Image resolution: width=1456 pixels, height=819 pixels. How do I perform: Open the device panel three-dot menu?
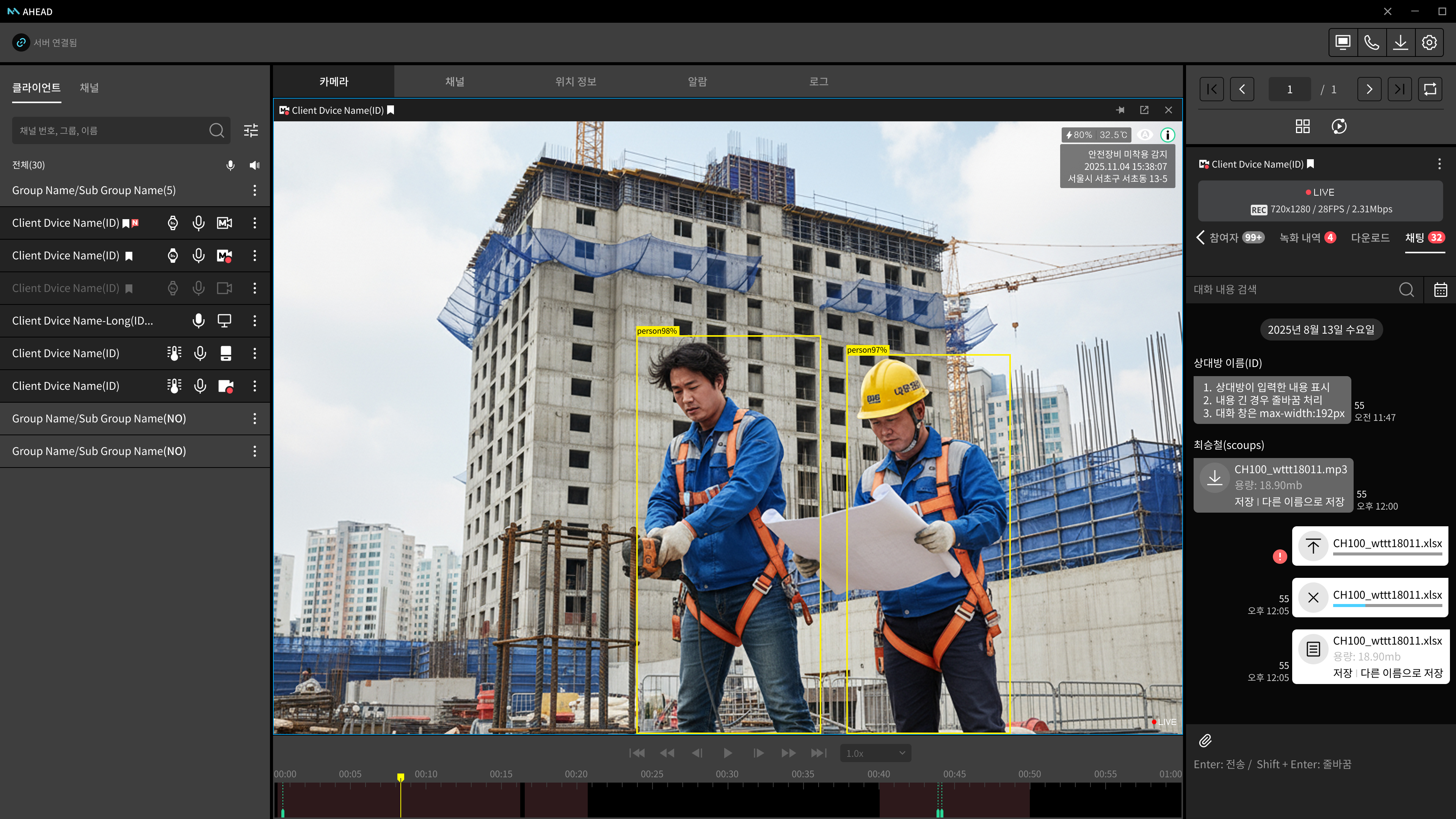[1439, 164]
